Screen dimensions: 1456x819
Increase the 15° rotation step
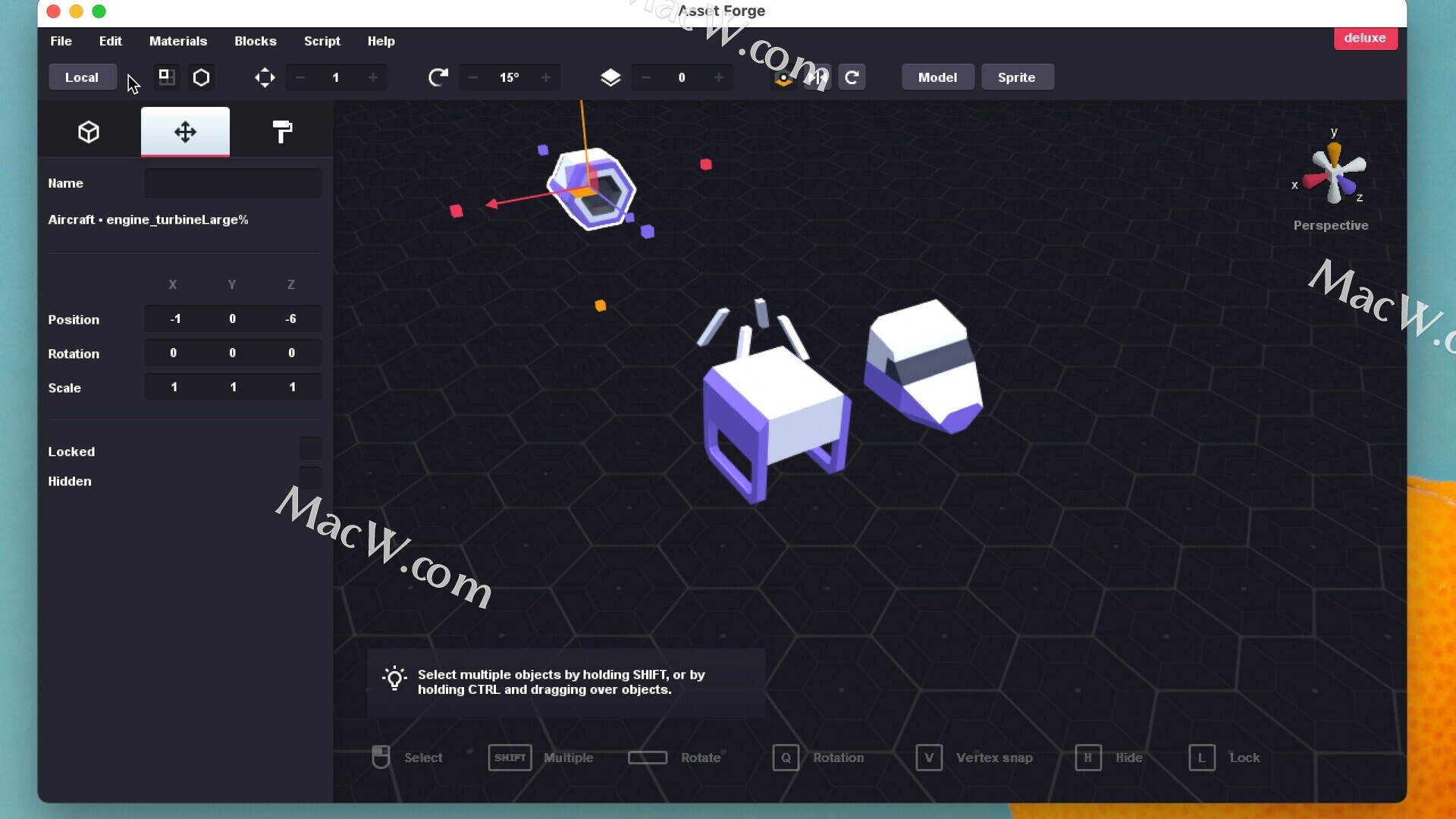[545, 77]
